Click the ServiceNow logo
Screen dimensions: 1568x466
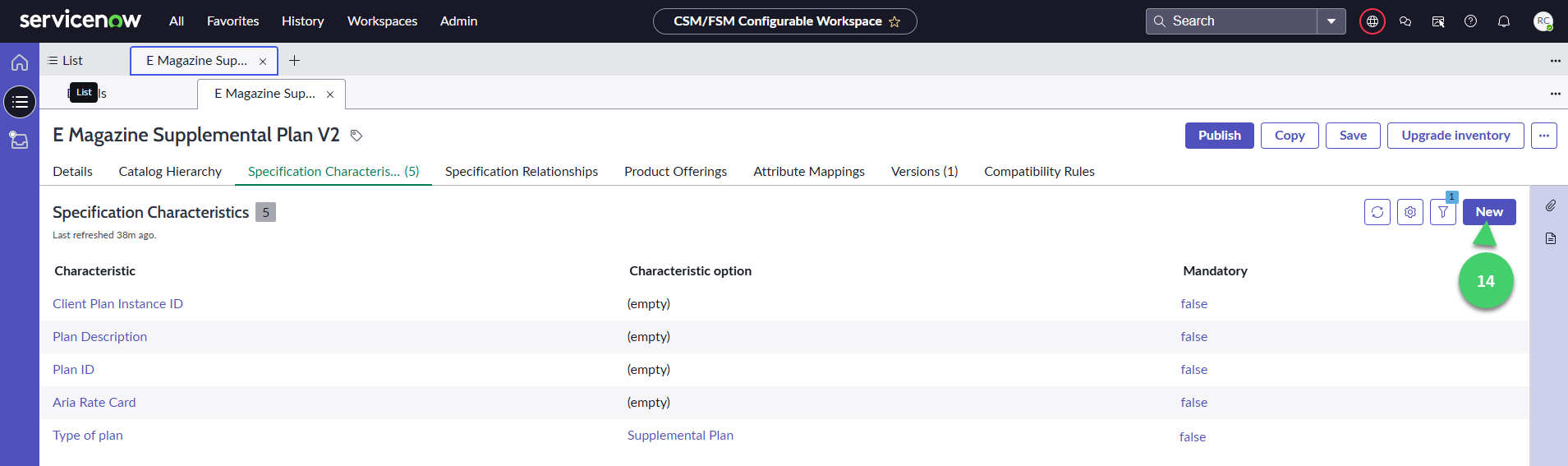click(80, 21)
